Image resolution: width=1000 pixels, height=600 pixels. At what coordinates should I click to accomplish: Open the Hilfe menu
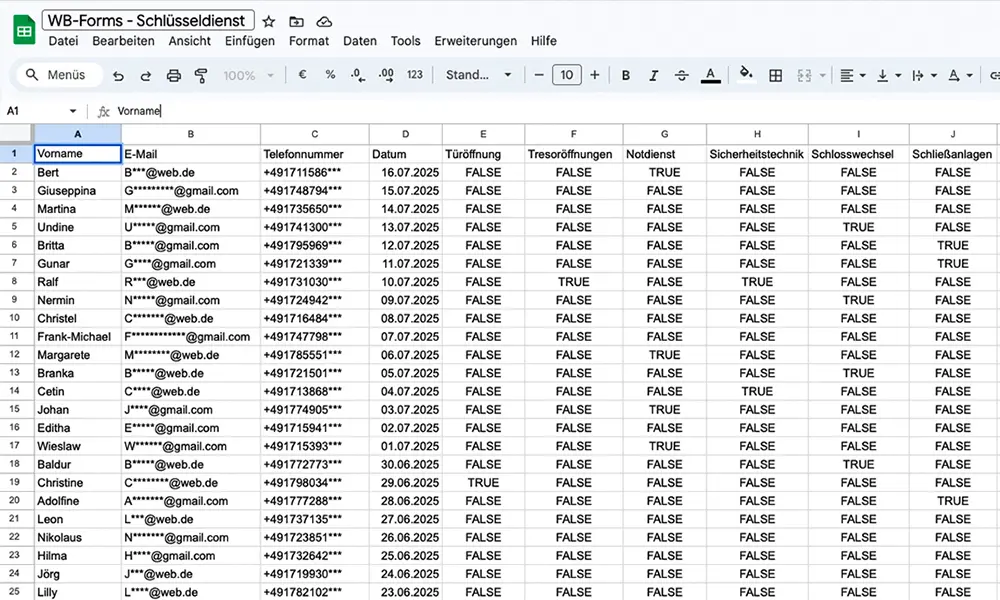(x=543, y=41)
